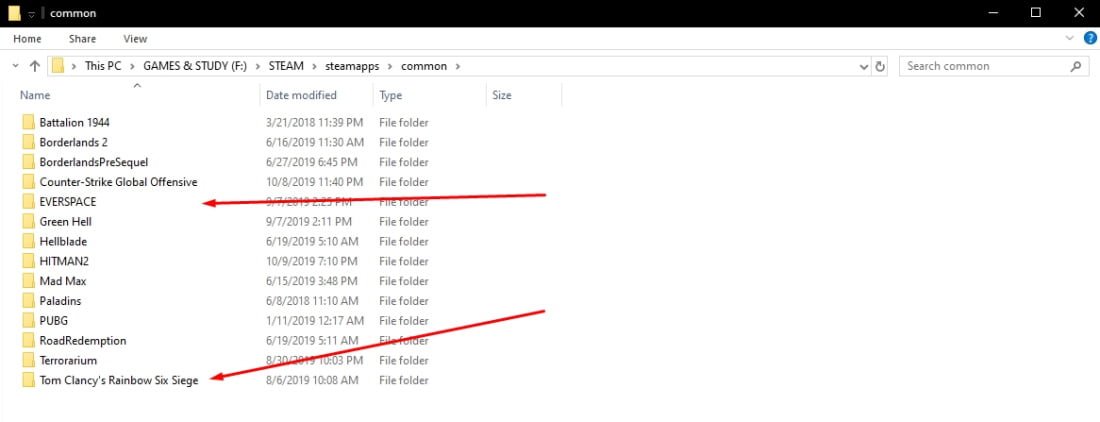The width and height of the screenshot is (1100, 422).
Task: Click the search magnifier icon
Action: (1076, 66)
